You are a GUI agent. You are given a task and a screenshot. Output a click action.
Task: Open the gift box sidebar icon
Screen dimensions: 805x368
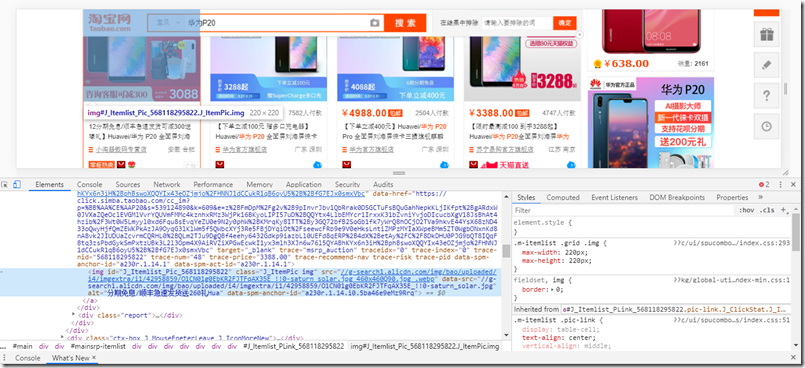tap(766, 34)
